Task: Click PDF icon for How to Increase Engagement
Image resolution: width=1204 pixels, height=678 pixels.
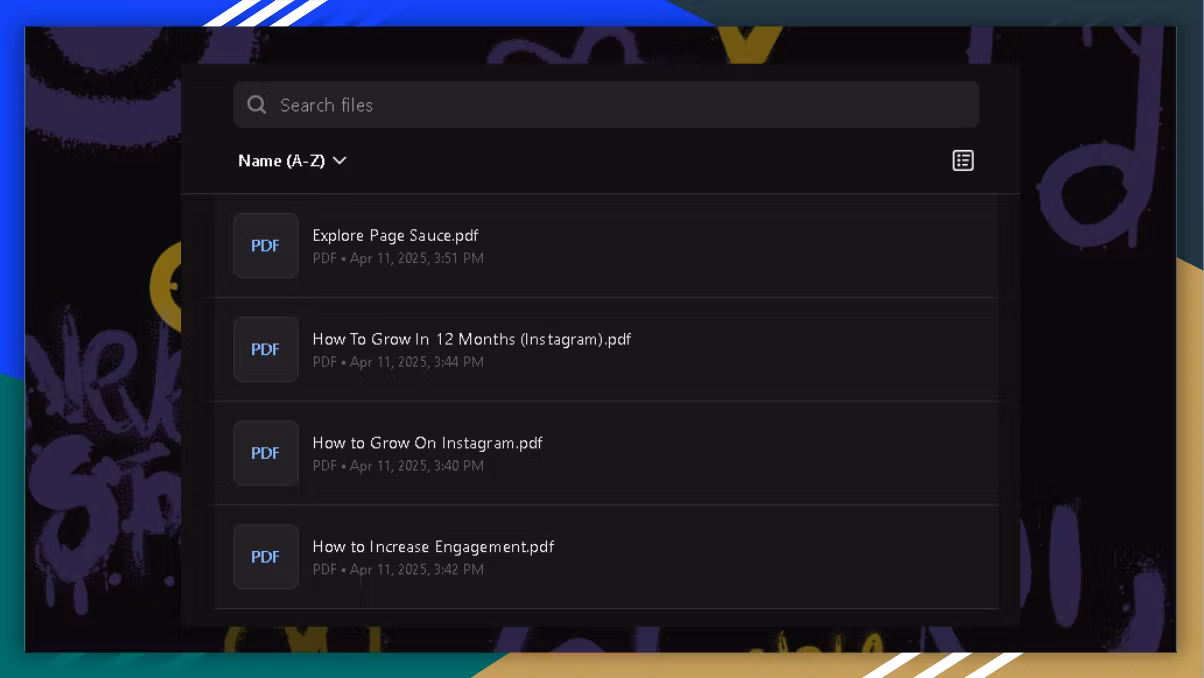Action: pos(266,557)
